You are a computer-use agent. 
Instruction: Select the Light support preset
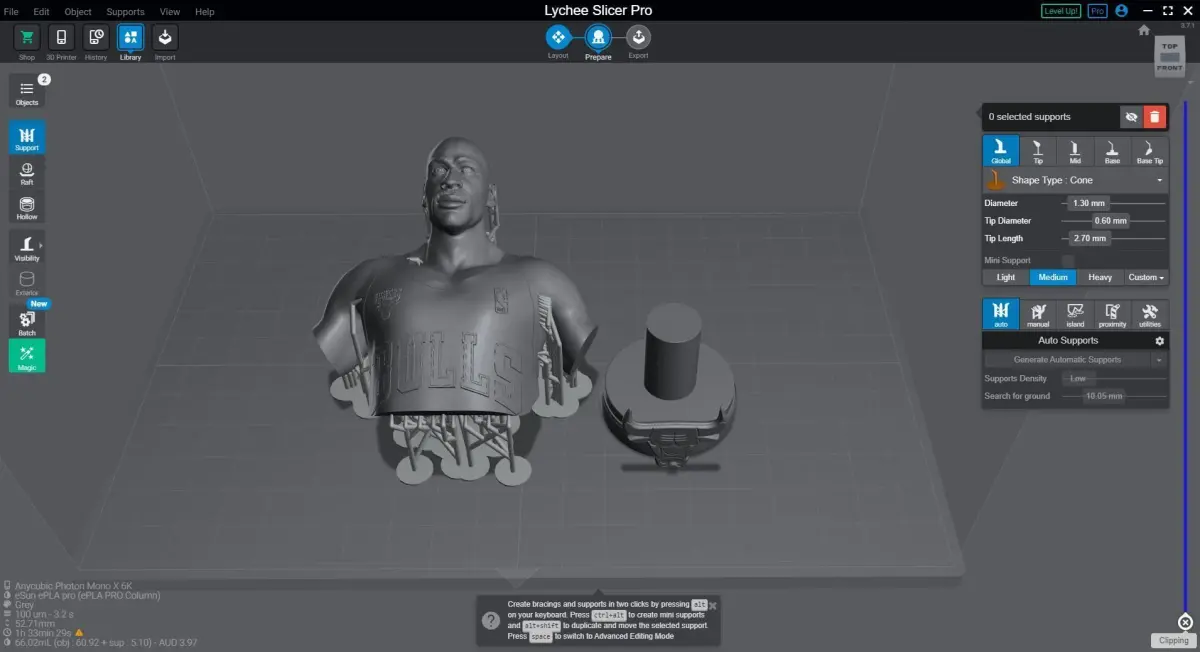pos(1006,277)
